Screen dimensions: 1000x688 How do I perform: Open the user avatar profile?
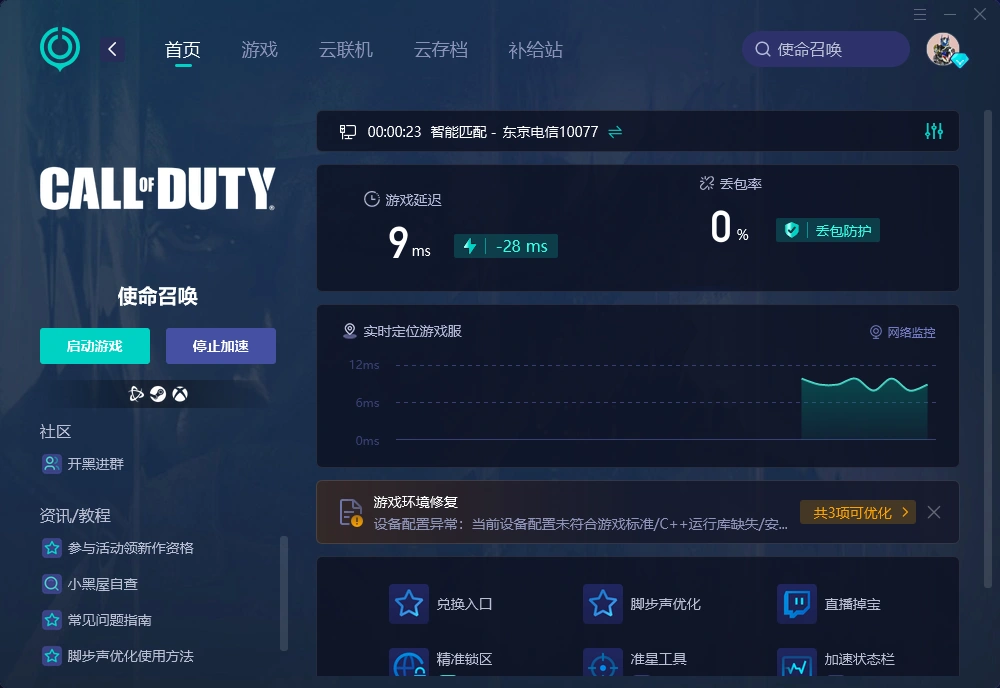pos(943,49)
